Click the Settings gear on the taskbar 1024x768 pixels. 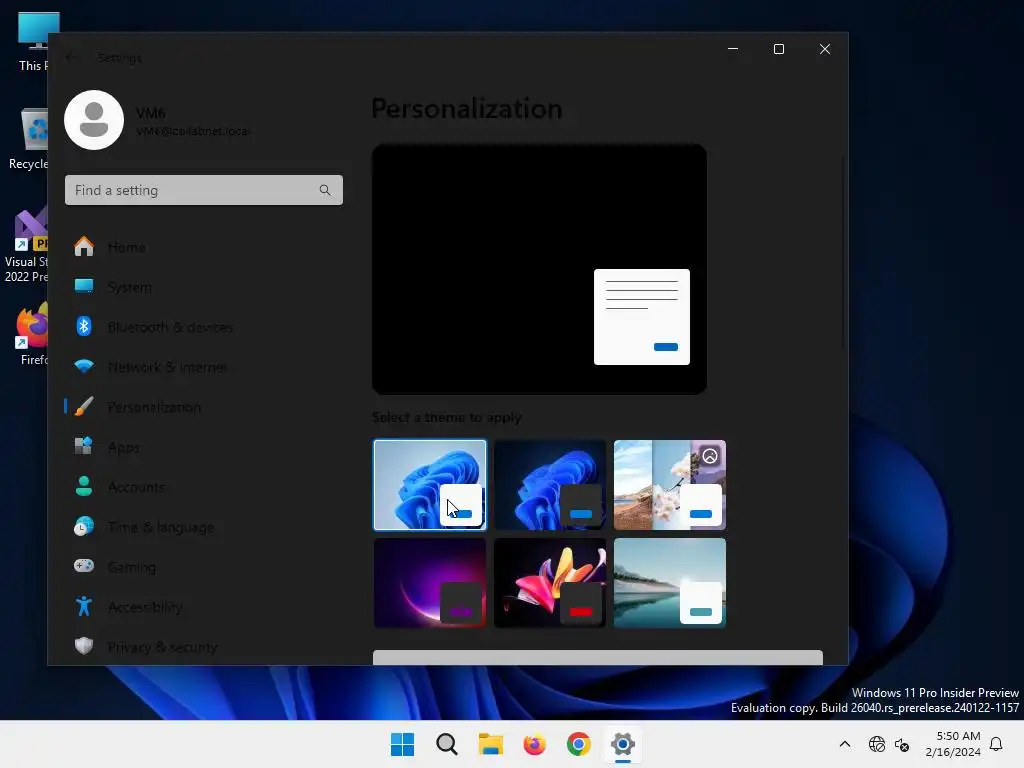click(x=622, y=744)
